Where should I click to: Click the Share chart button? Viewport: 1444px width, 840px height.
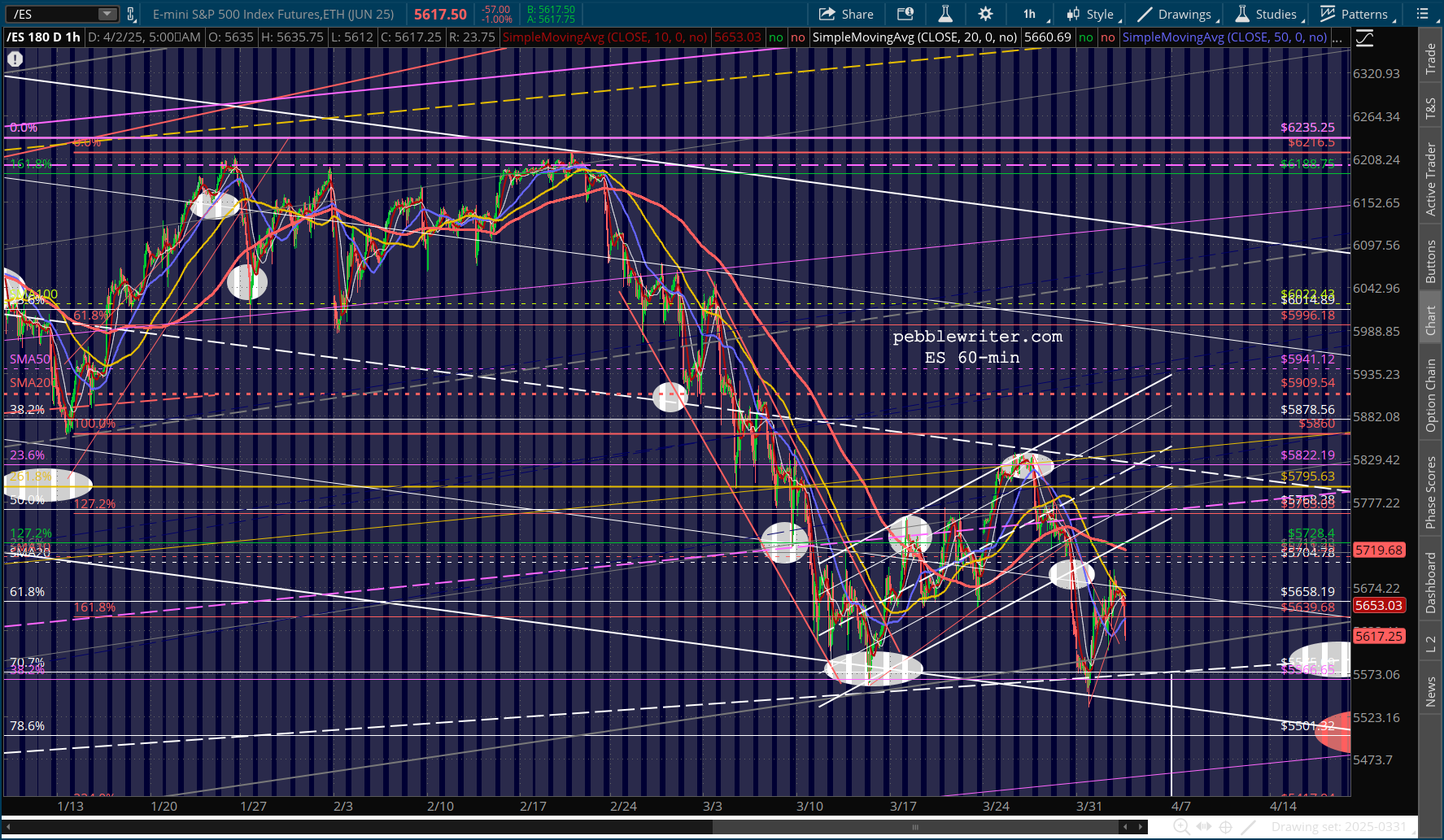[x=846, y=14]
